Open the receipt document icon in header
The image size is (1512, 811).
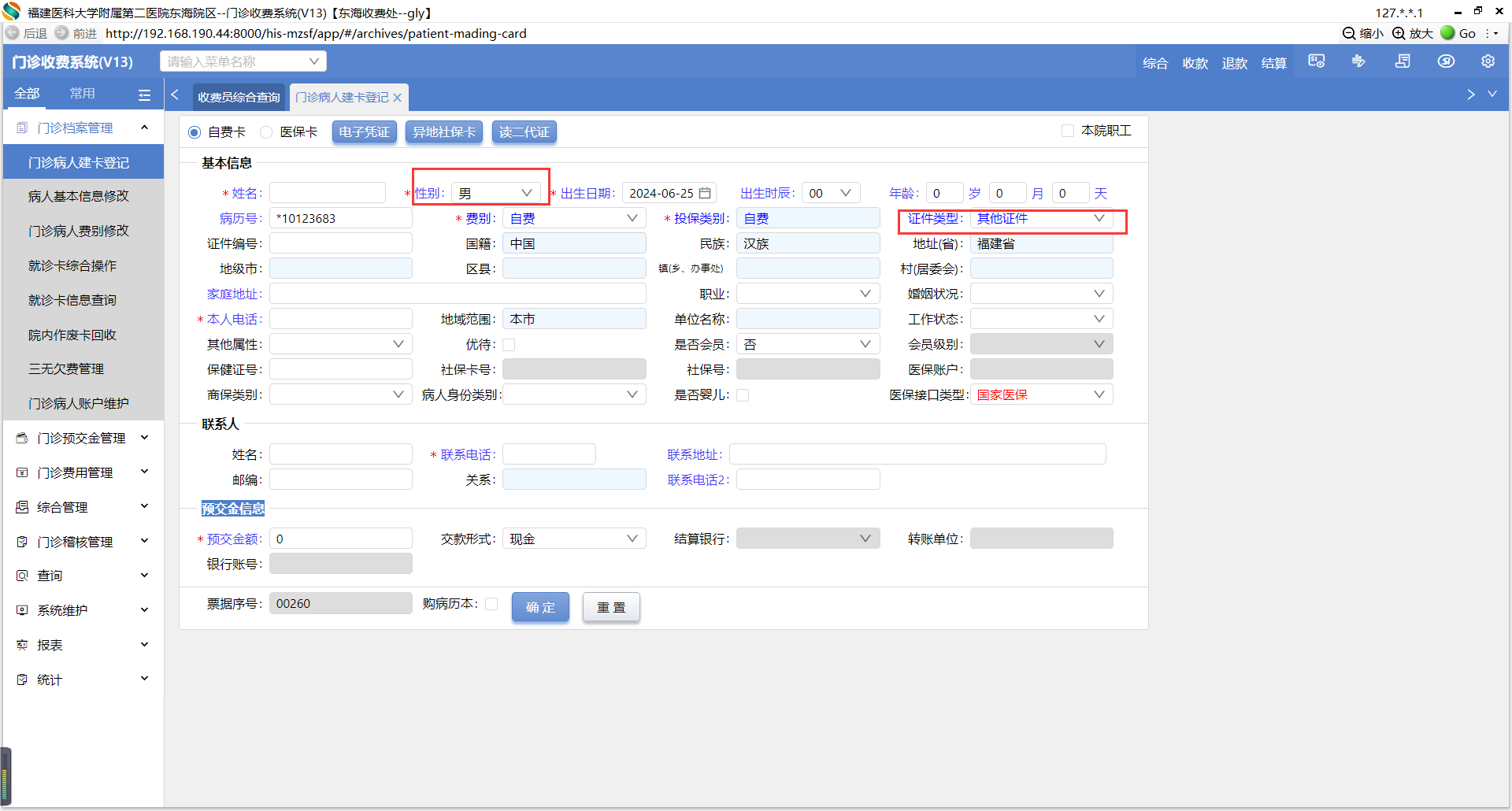(x=1403, y=61)
